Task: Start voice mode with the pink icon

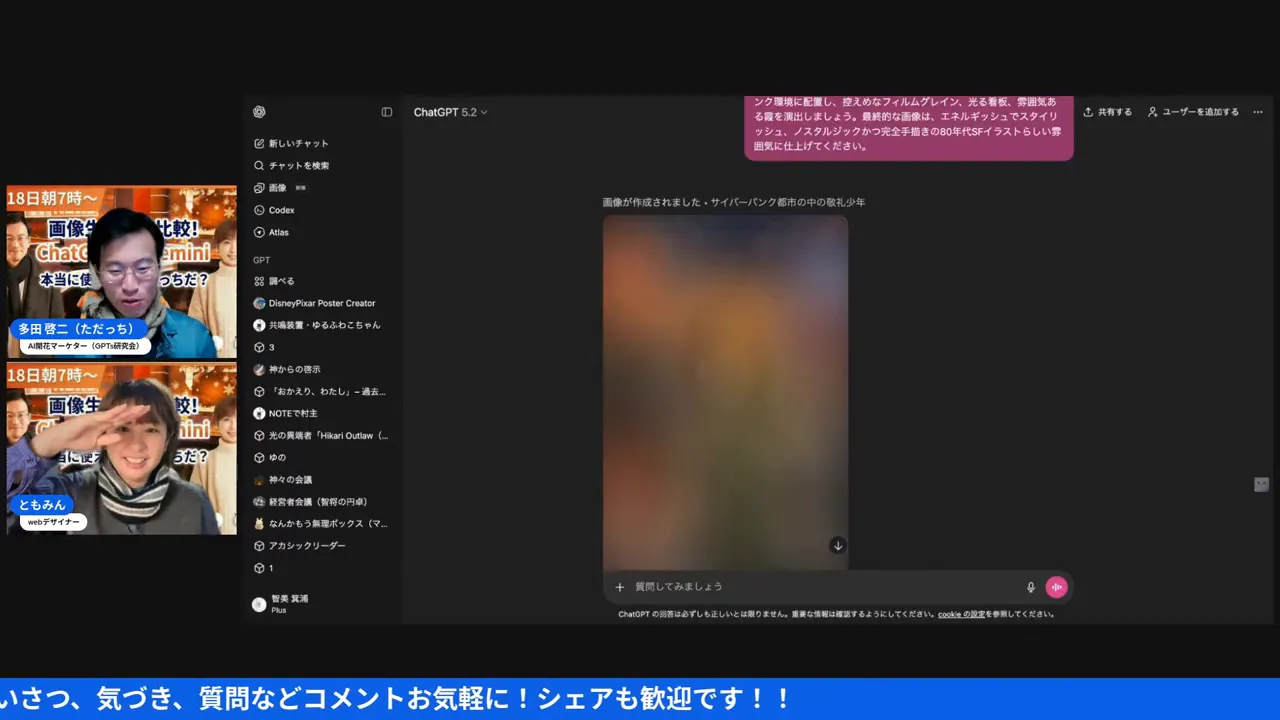Action: (x=1057, y=587)
